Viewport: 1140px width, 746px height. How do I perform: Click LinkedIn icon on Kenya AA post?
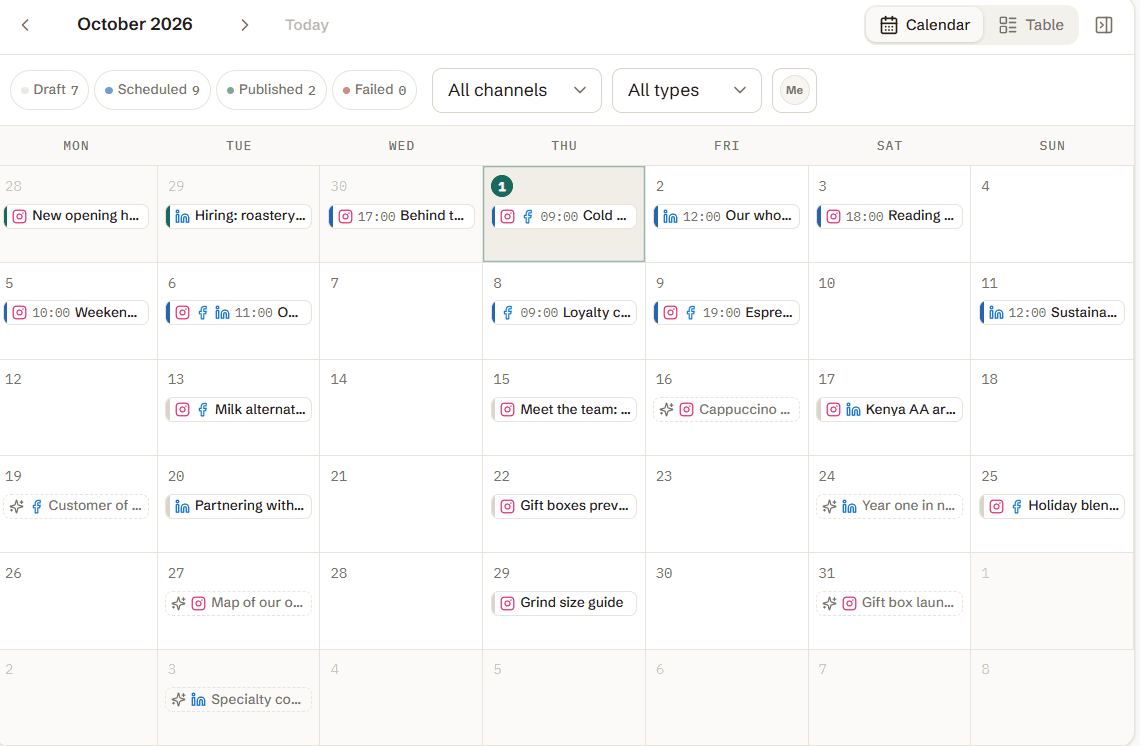click(854, 409)
